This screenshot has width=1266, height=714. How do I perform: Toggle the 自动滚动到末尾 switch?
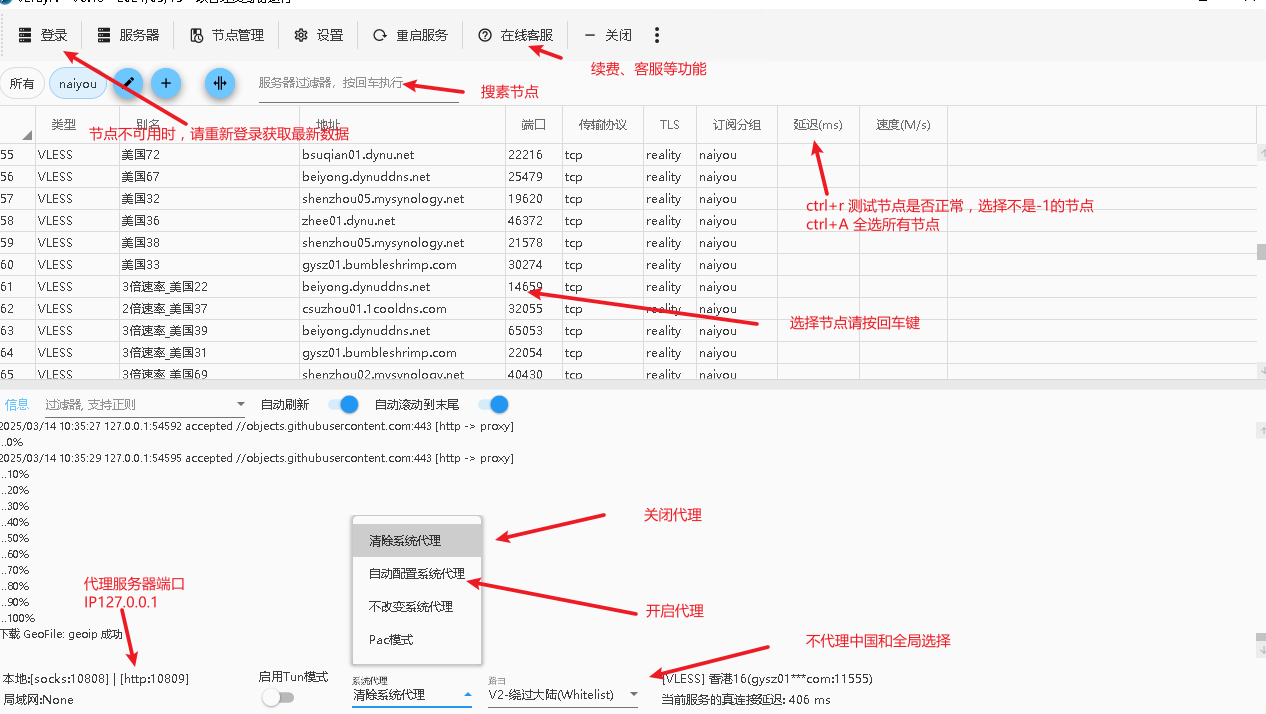click(493, 405)
